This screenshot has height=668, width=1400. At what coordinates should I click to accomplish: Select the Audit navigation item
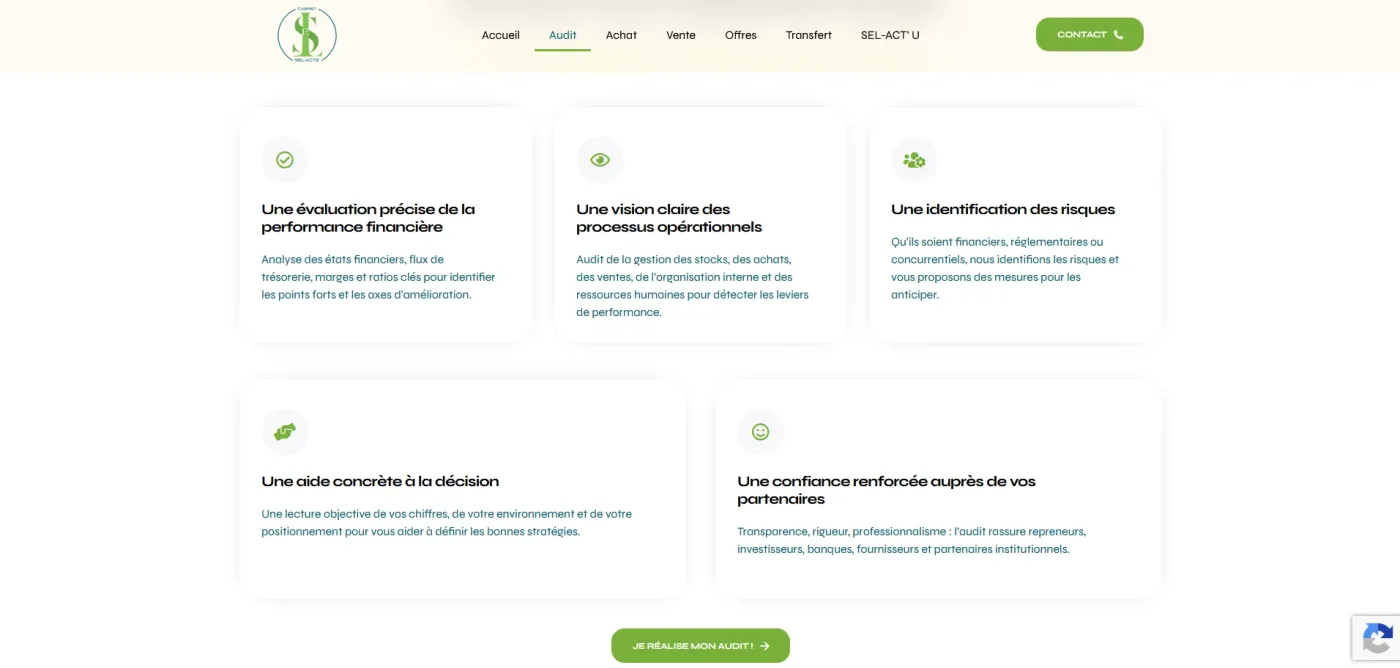point(563,35)
